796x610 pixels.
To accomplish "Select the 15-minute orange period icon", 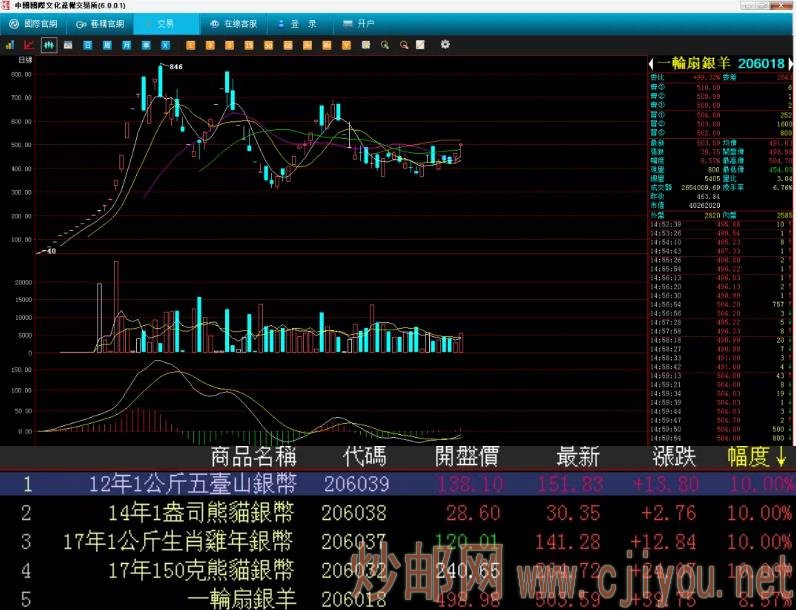I will (249, 45).
